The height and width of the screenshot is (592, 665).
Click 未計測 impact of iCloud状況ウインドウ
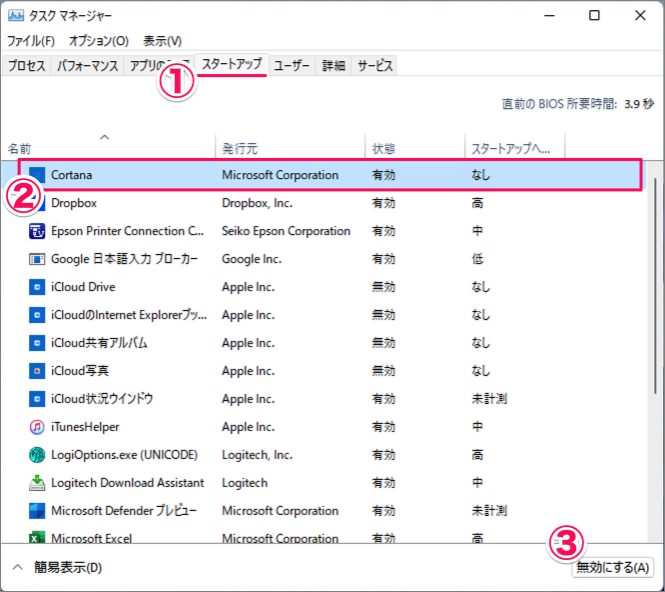coord(489,399)
